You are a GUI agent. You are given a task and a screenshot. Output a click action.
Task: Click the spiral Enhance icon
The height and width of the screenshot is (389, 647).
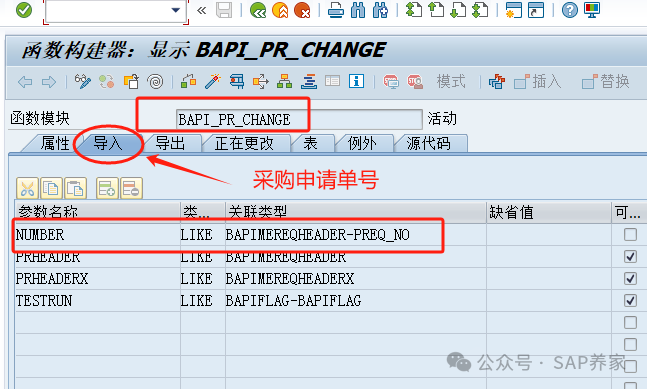click(156, 82)
